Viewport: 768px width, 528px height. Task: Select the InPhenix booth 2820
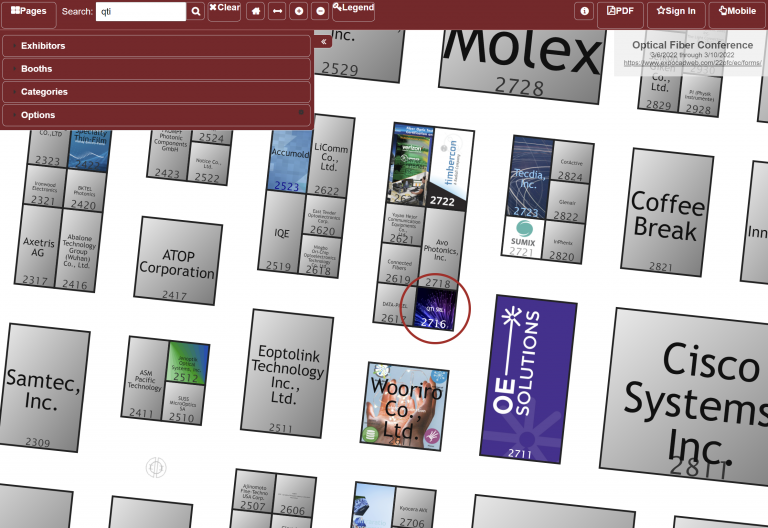tap(562, 242)
